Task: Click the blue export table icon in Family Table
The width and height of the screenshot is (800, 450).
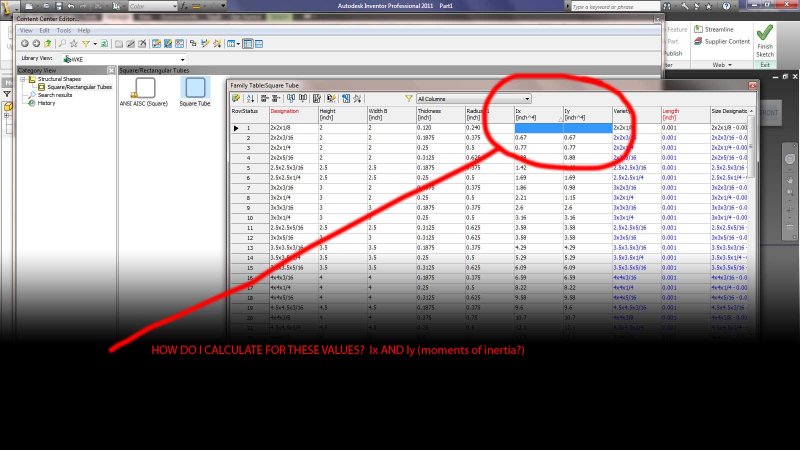Action: (346, 98)
